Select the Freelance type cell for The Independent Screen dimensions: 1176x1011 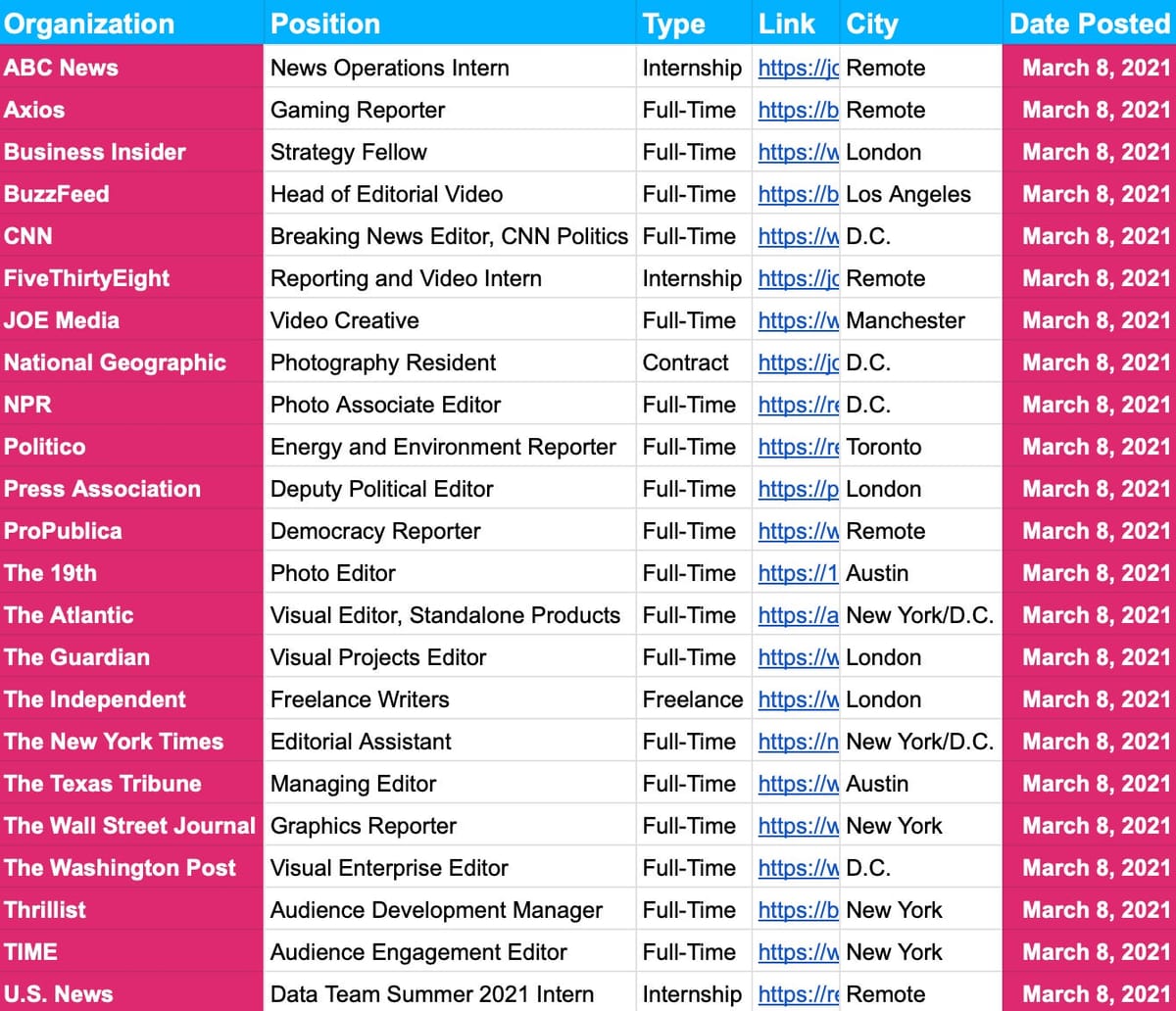693,698
